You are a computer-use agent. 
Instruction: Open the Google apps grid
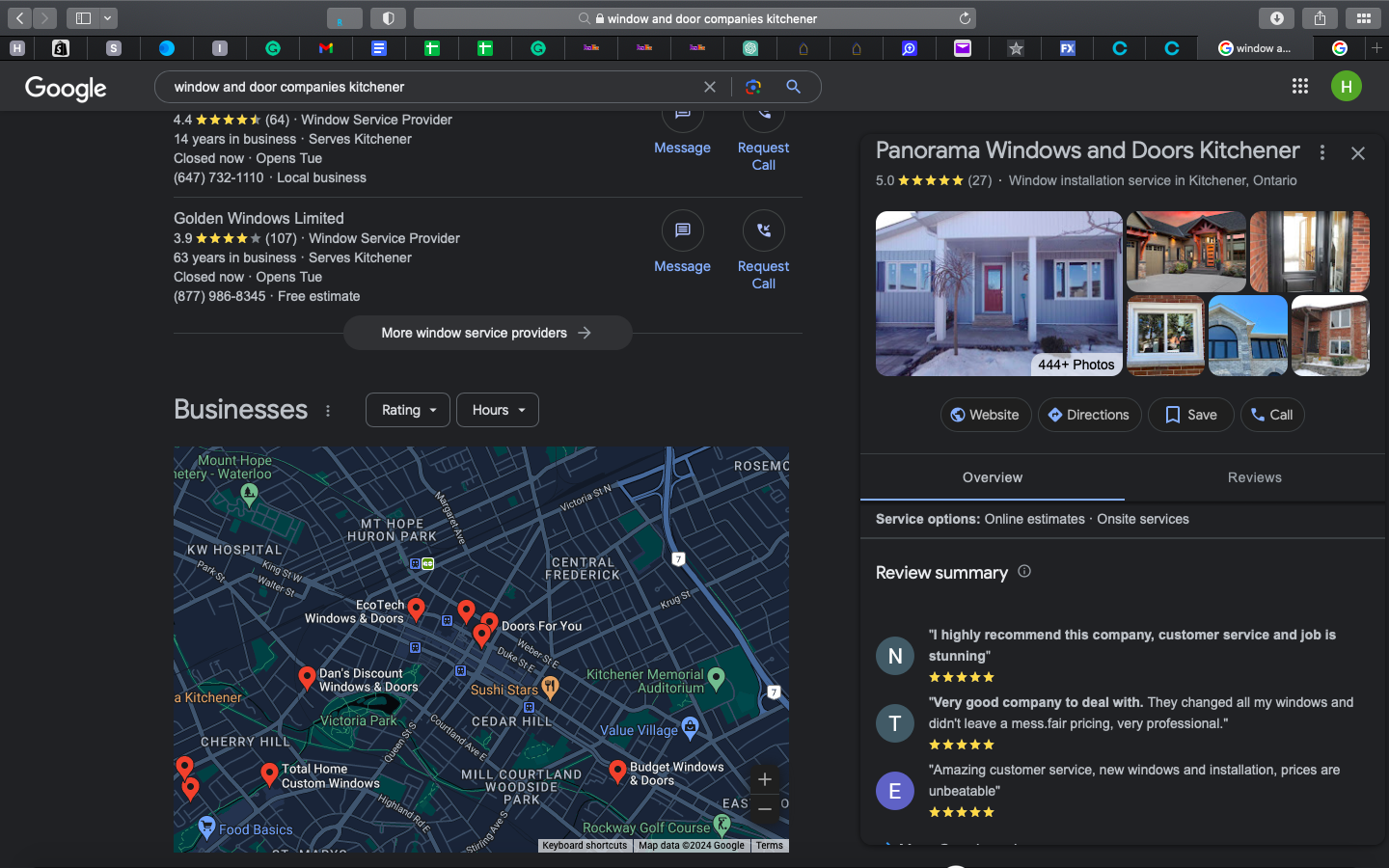coord(1300,86)
